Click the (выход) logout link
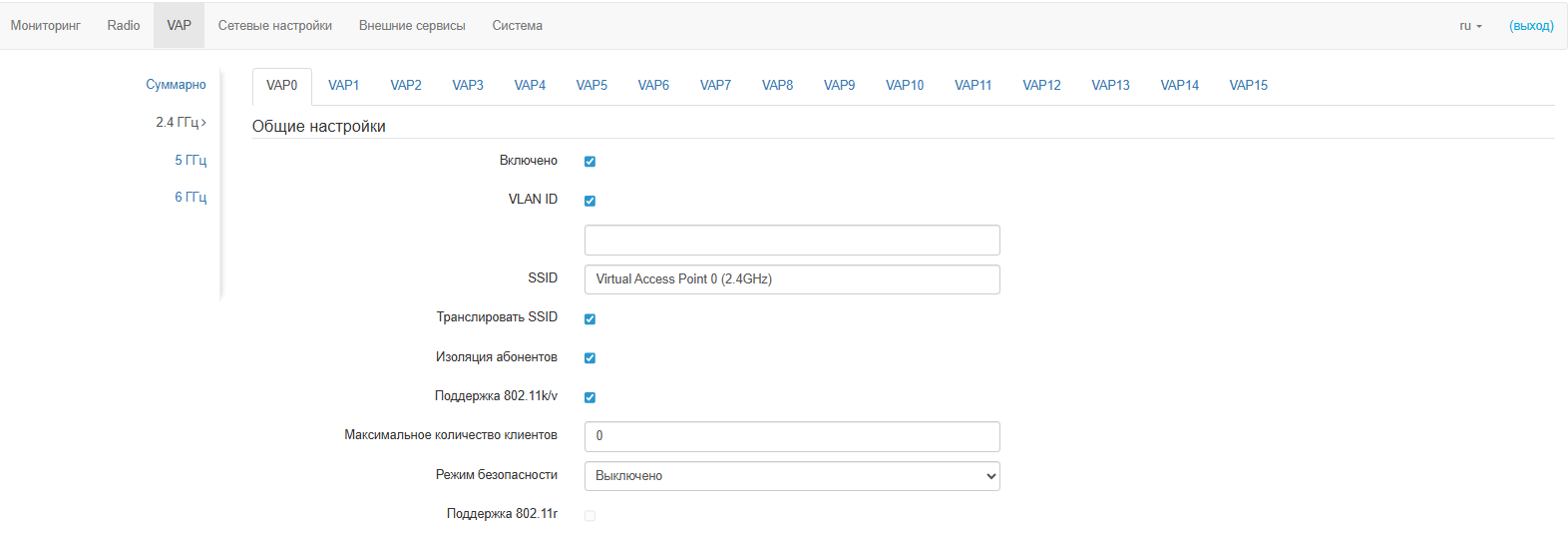Image resolution: width=1568 pixels, height=535 pixels. point(1531,26)
